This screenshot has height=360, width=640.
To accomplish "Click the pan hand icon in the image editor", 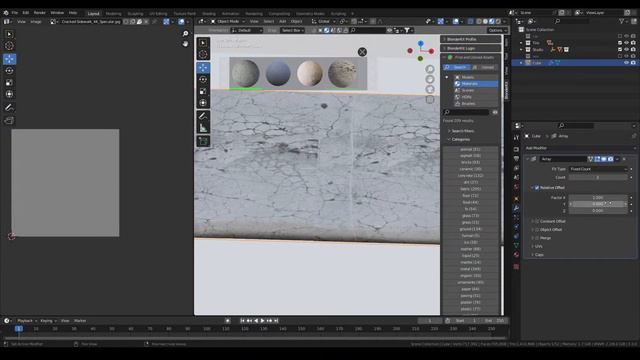I will (x=185, y=44).
